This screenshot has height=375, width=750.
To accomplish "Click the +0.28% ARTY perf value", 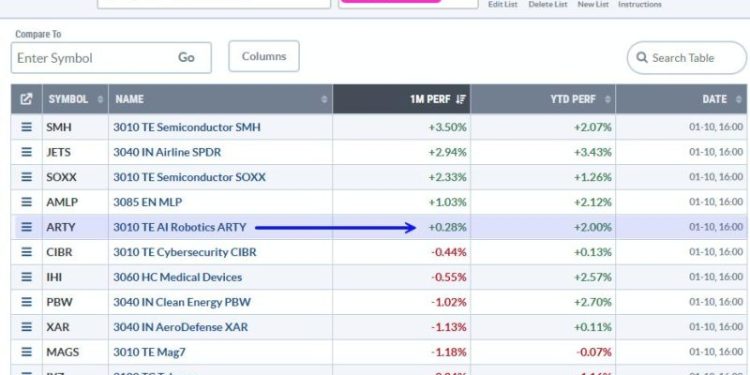I will [447, 227].
